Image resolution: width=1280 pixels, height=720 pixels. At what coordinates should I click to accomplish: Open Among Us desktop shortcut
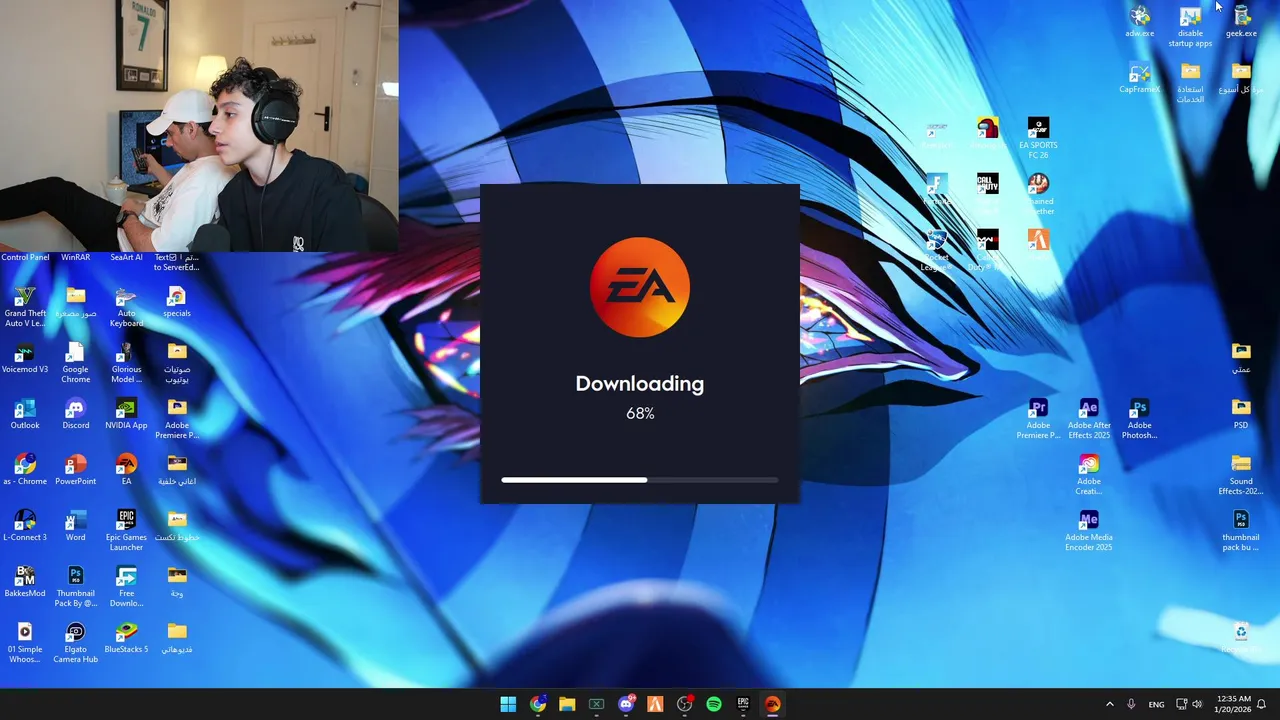(987, 133)
